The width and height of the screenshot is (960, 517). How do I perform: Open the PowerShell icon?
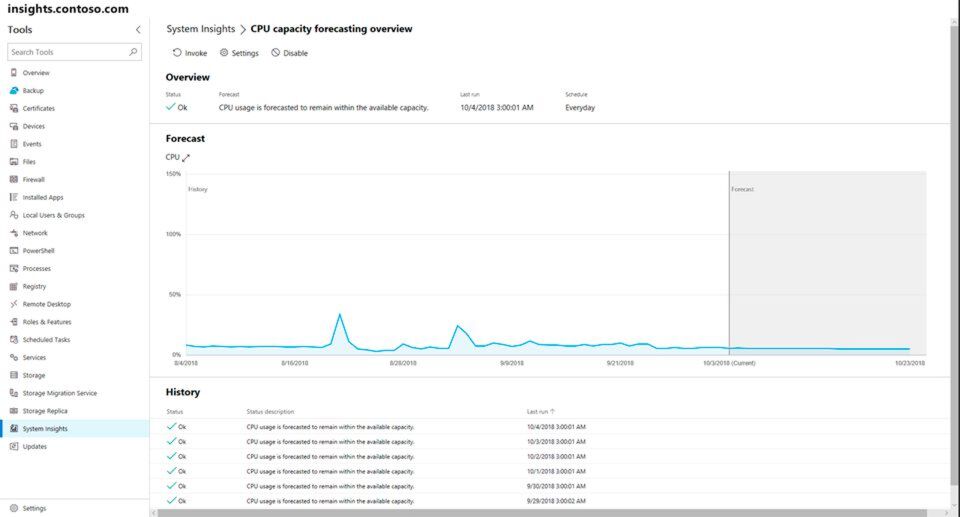click(13, 250)
